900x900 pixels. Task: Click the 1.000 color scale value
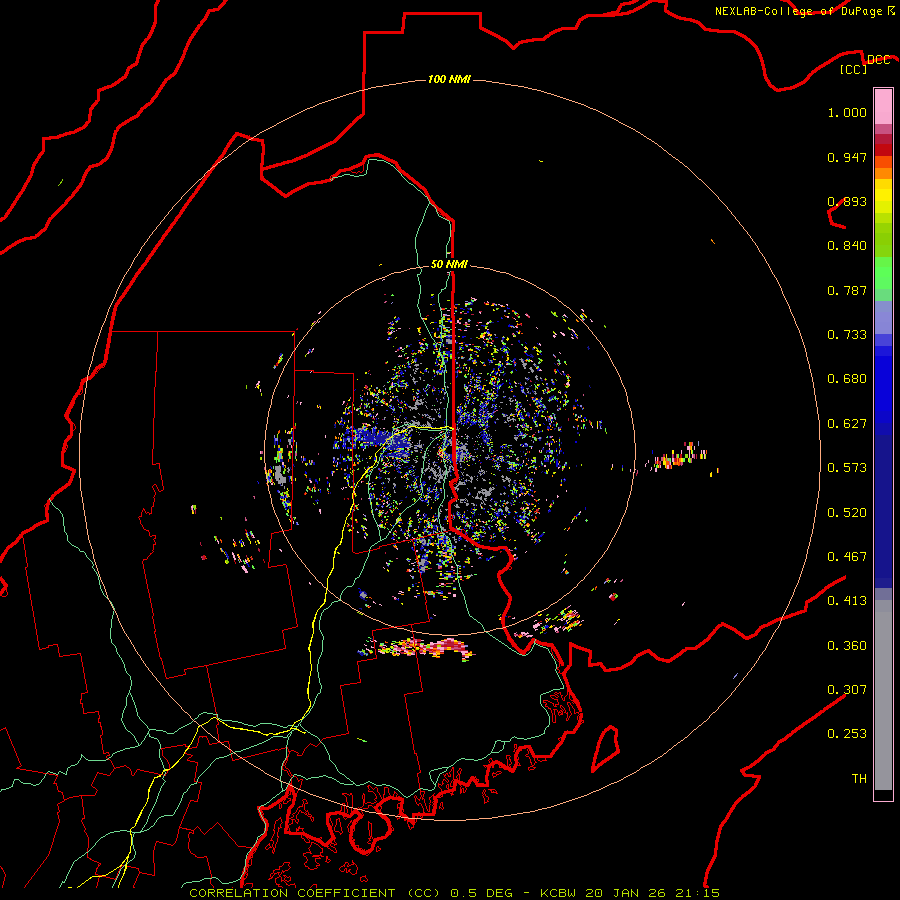[847, 112]
